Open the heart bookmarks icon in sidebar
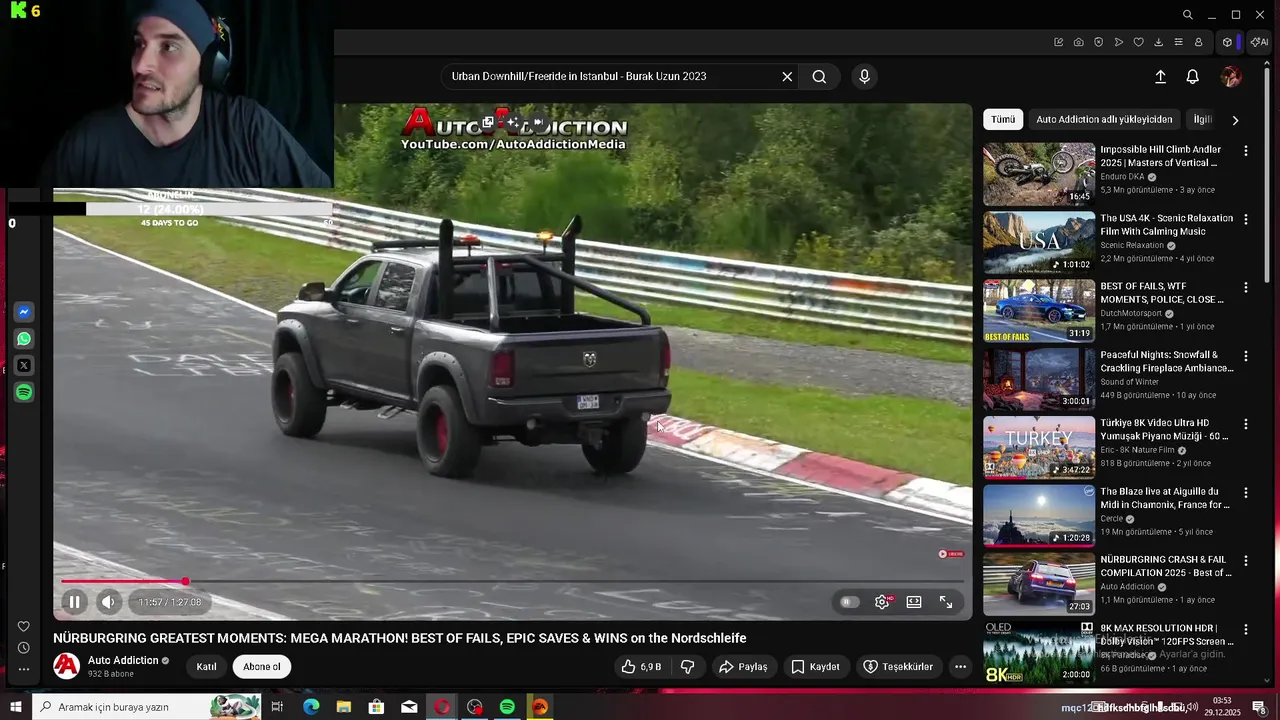Viewport: 1280px width, 720px height. [x=24, y=627]
